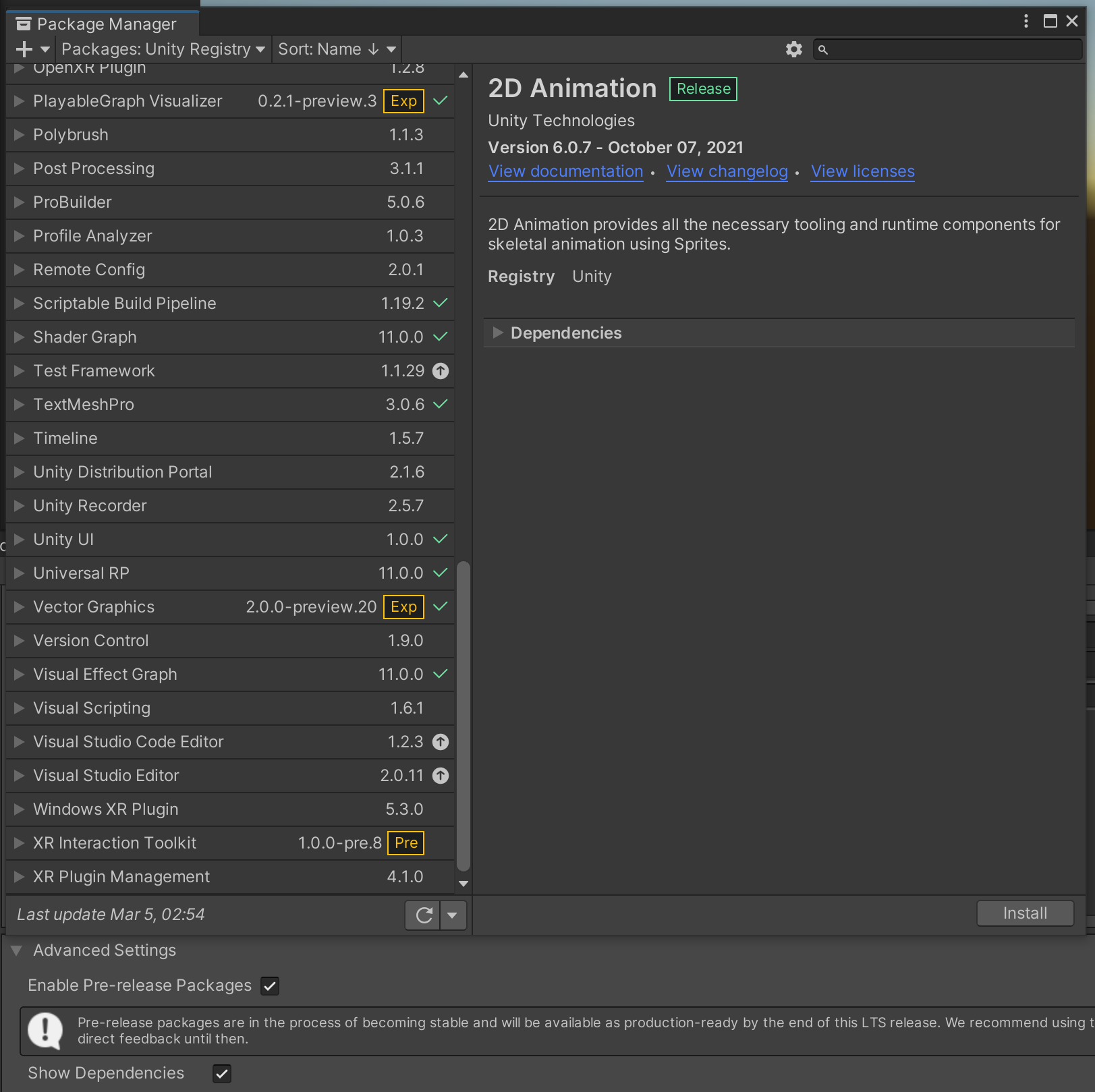
Task: Select the Unity Recorder package
Action: click(x=230, y=506)
